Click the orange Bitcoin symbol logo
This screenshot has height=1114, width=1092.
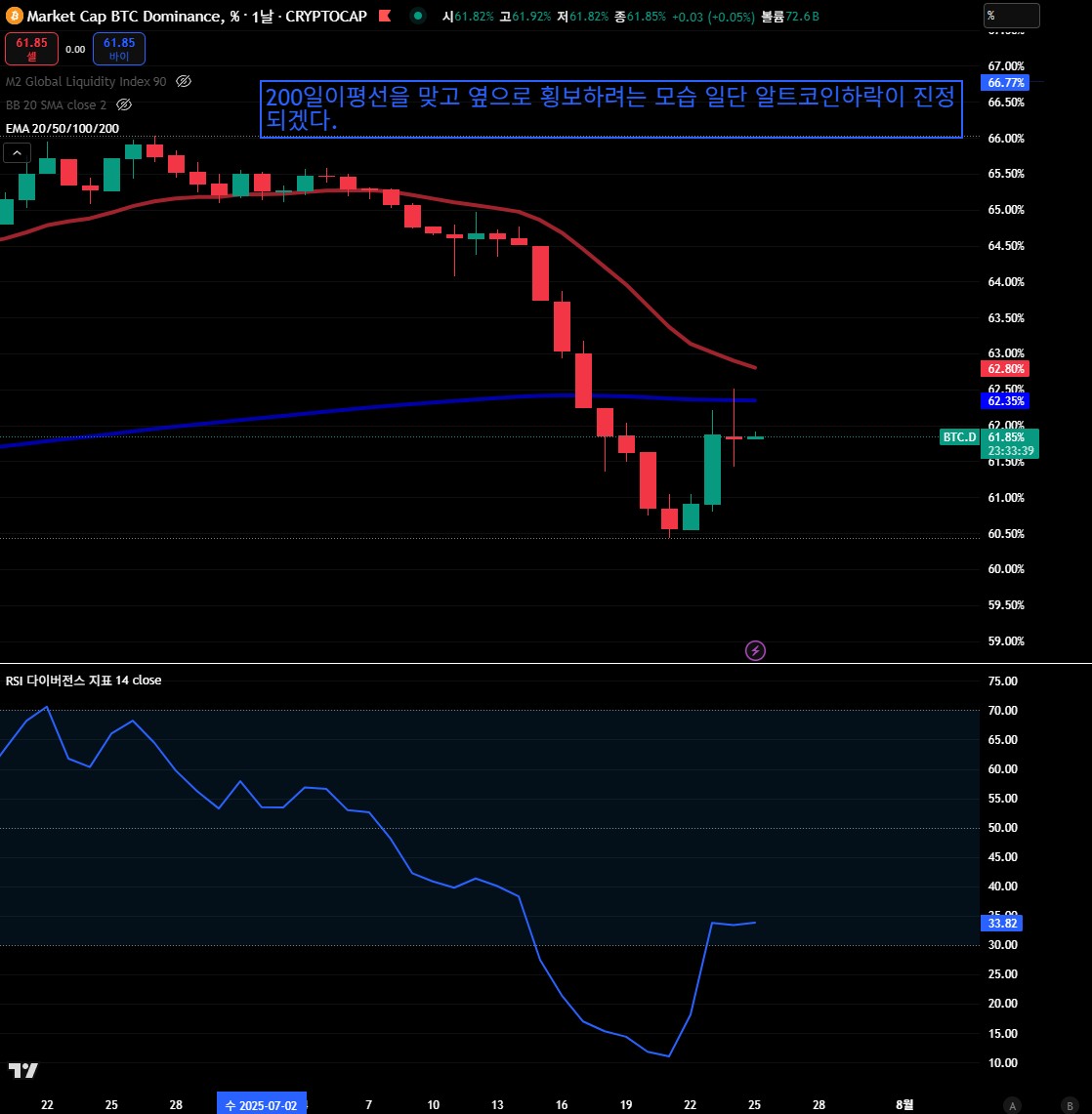(x=14, y=16)
